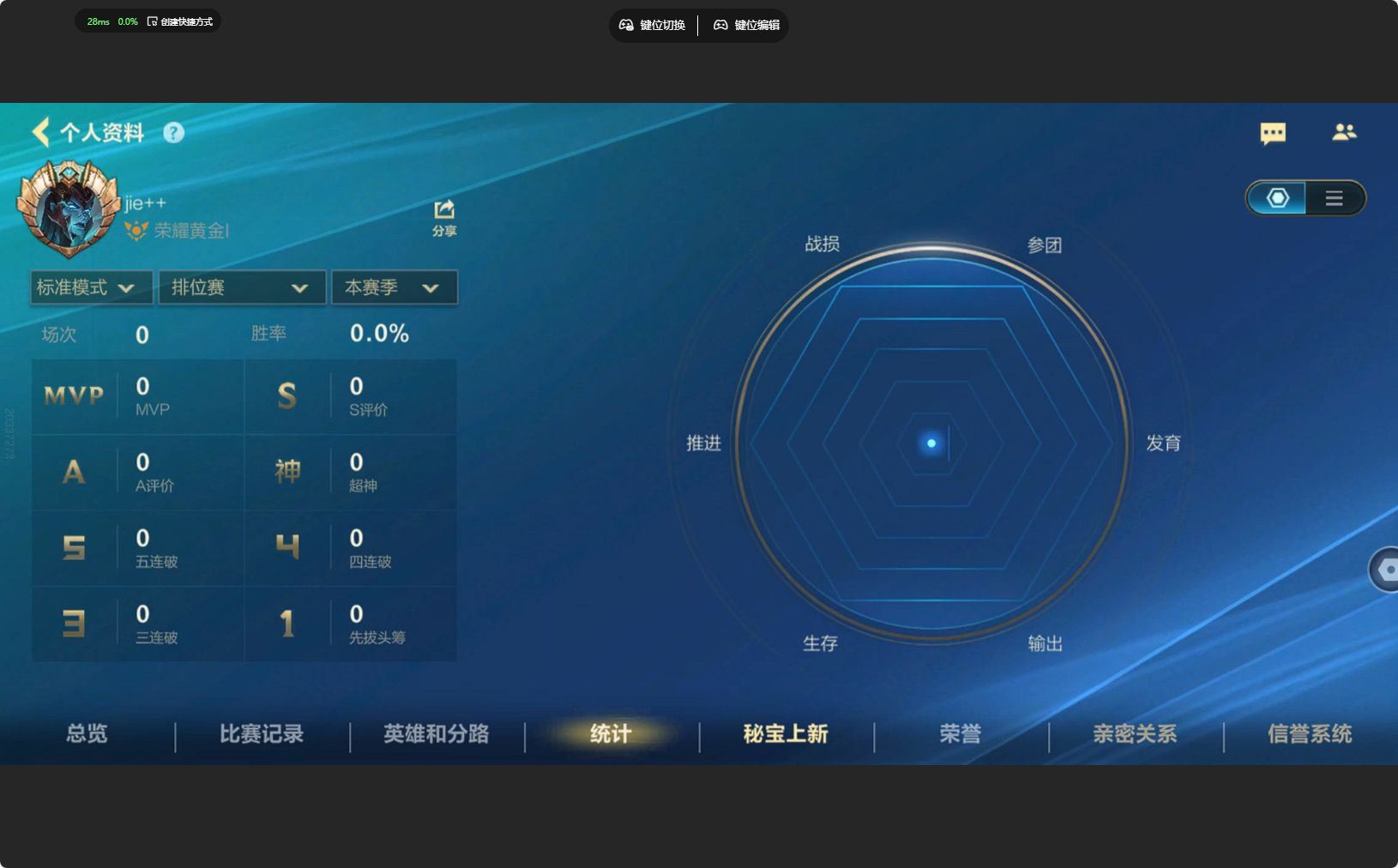Click the 创建快捷方式 shortcut button

pos(181,21)
